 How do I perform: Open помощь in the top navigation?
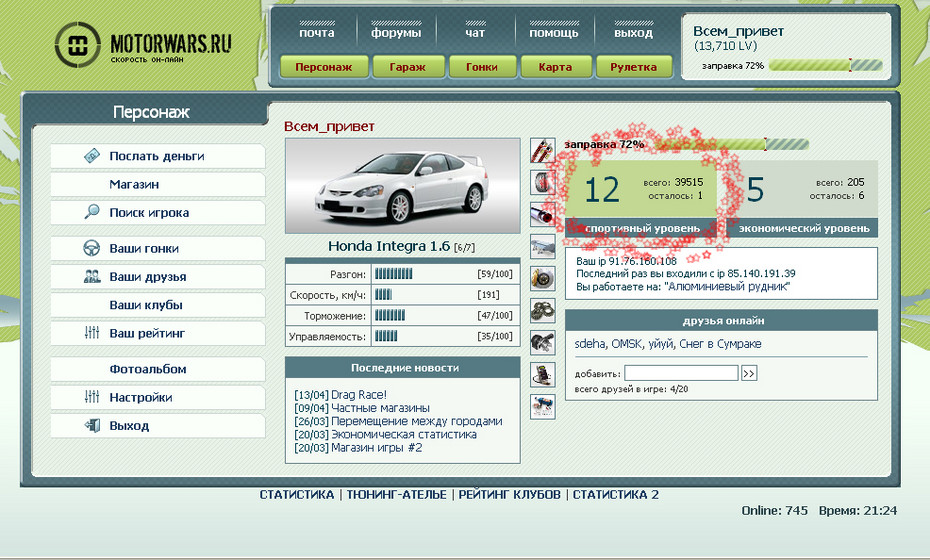point(553,34)
